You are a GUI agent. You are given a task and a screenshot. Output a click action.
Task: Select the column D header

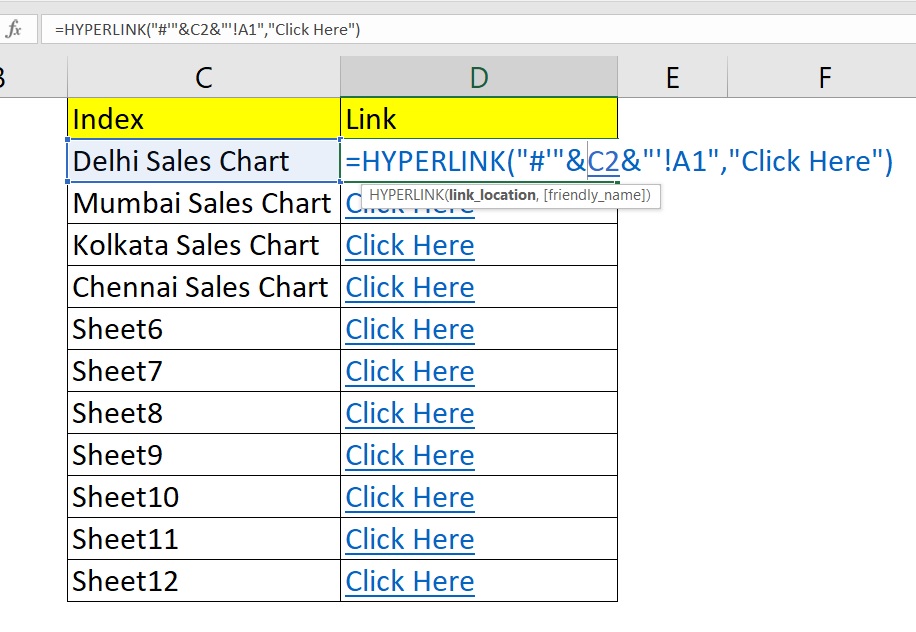[x=479, y=77]
